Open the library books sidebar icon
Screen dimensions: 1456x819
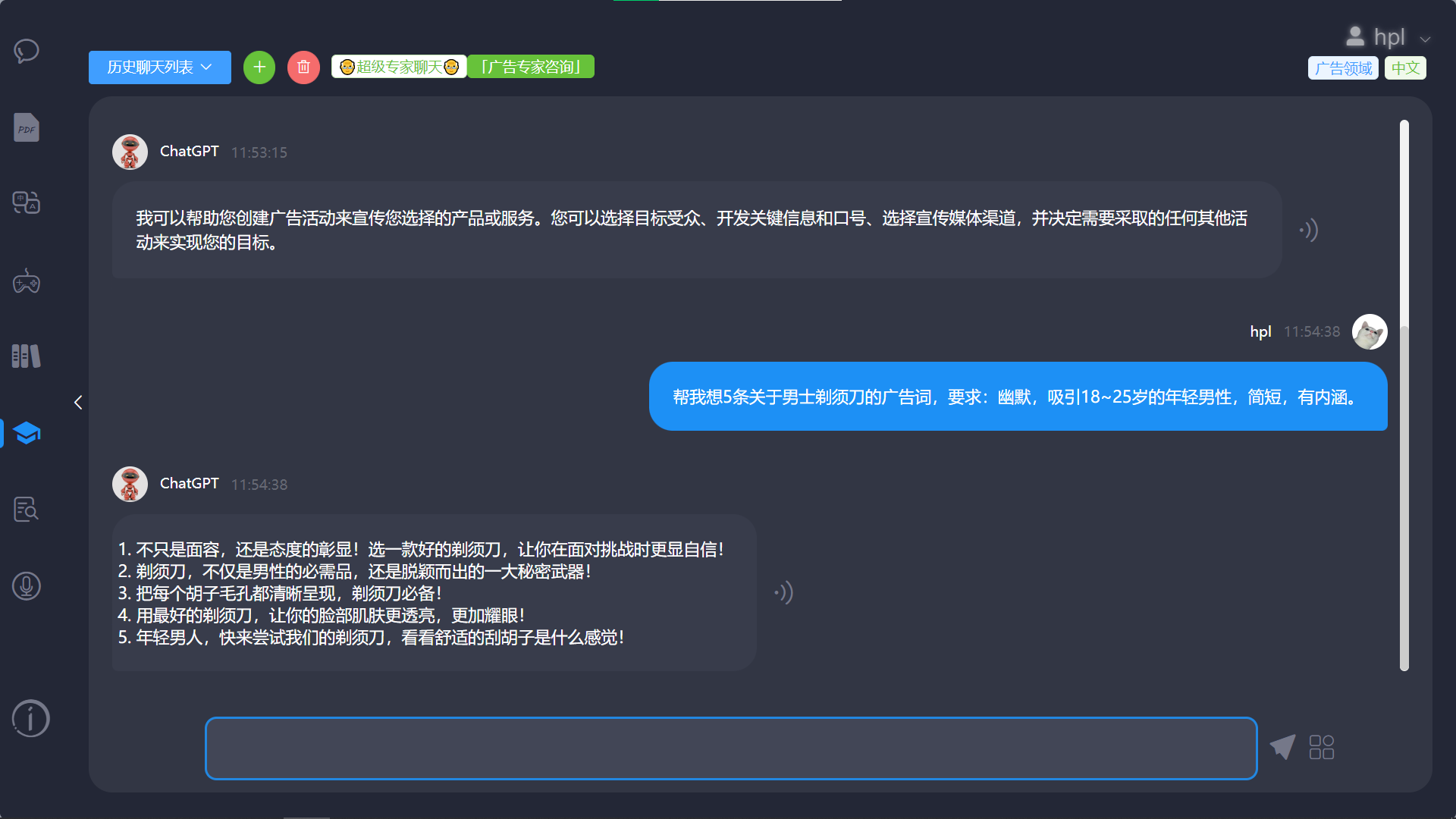pyautogui.click(x=27, y=356)
